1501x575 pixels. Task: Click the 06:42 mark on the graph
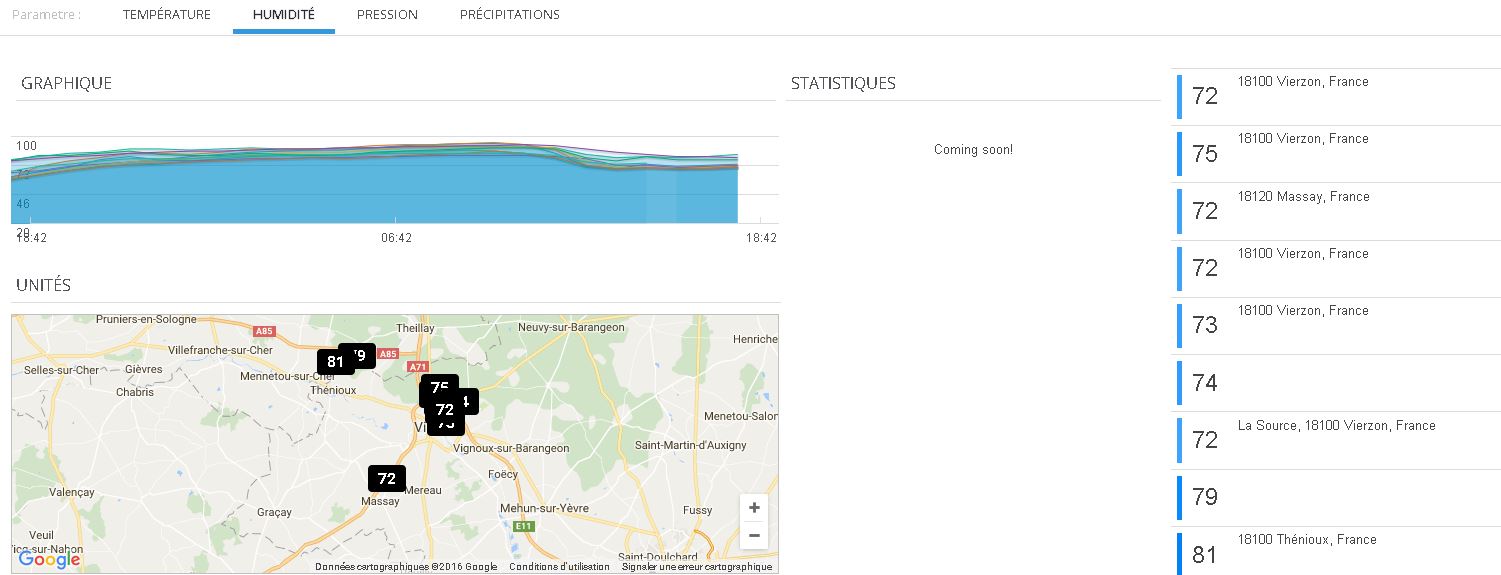[x=396, y=238]
